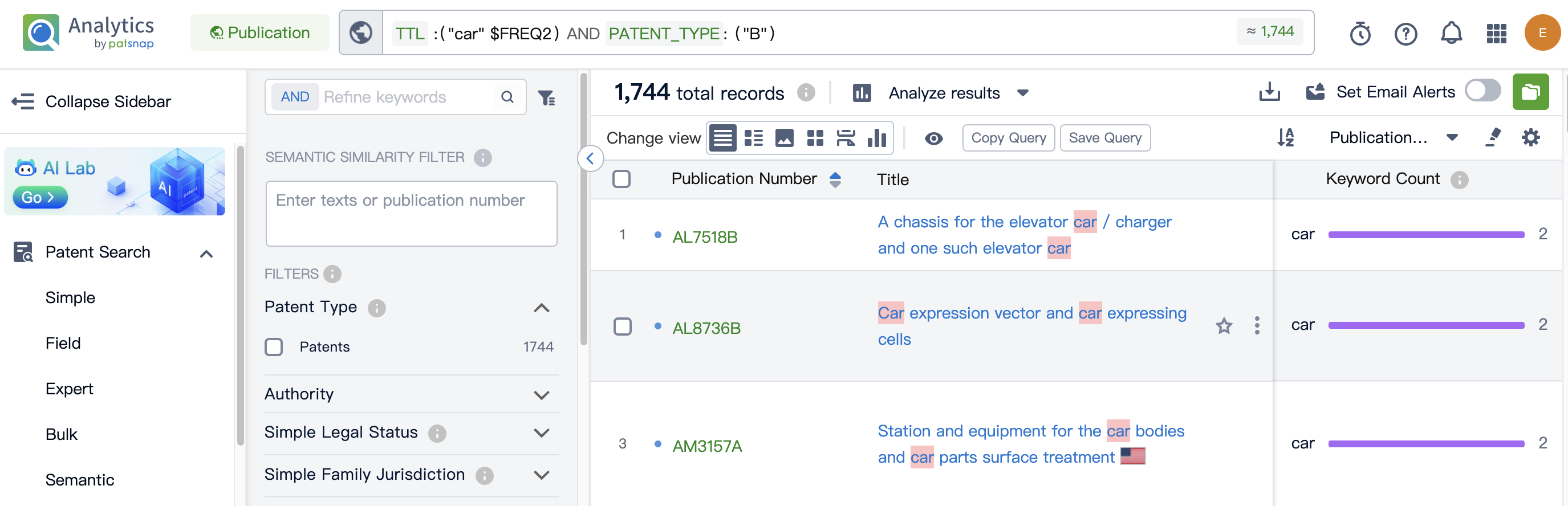The height and width of the screenshot is (506, 1568).
Task: Click the Copy Query button
Action: 1008,138
